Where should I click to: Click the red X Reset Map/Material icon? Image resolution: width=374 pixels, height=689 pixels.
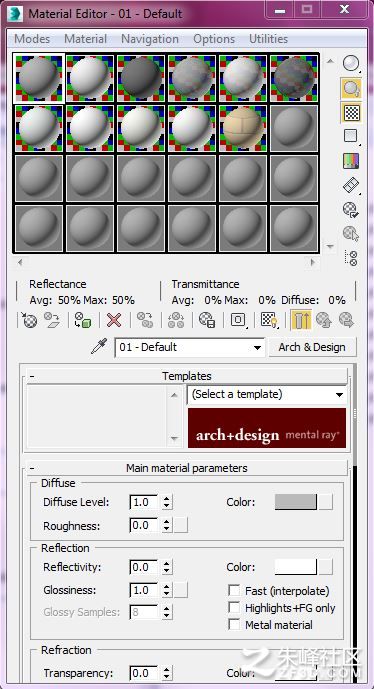(114, 320)
